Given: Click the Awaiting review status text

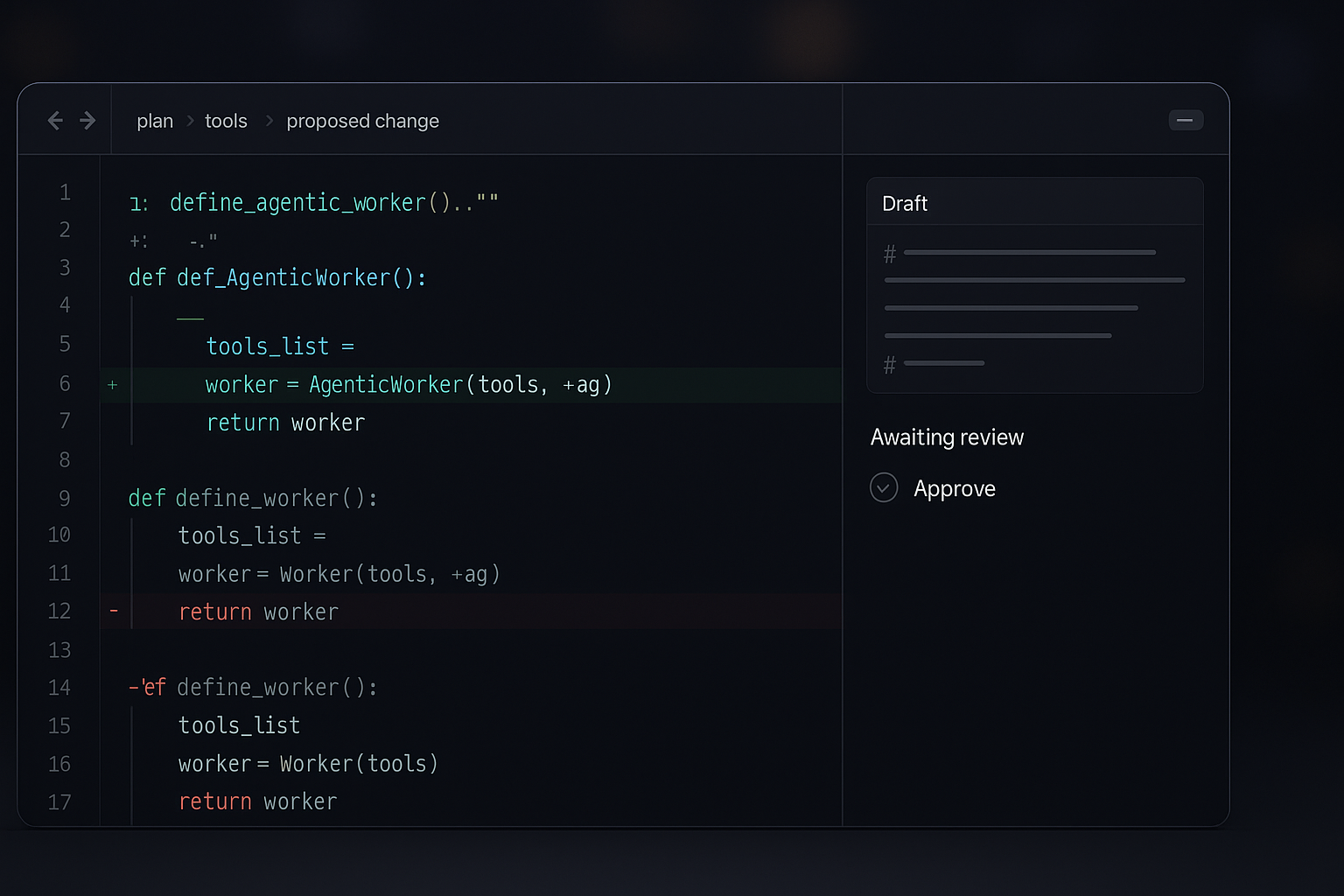Looking at the screenshot, I should click(947, 437).
